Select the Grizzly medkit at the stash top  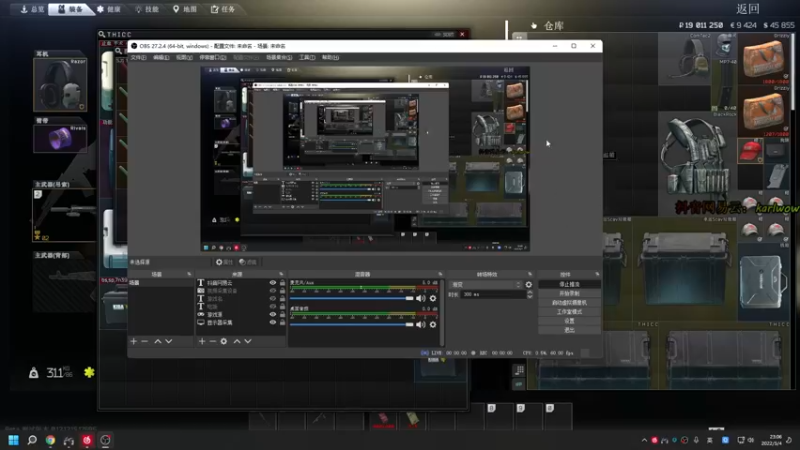[764, 59]
